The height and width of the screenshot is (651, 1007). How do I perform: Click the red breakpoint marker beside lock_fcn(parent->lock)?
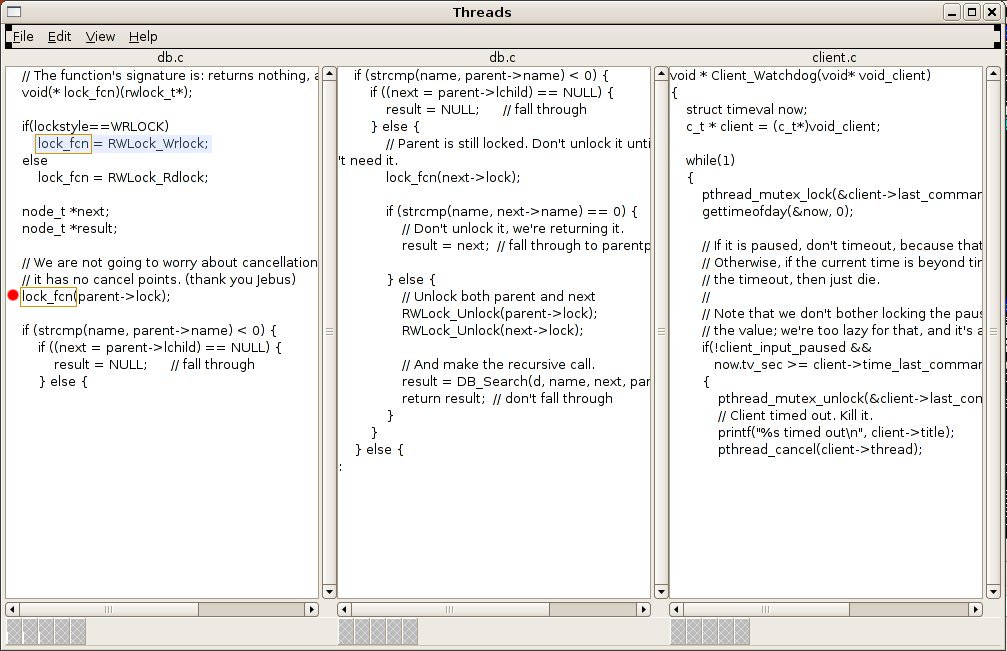point(13,295)
